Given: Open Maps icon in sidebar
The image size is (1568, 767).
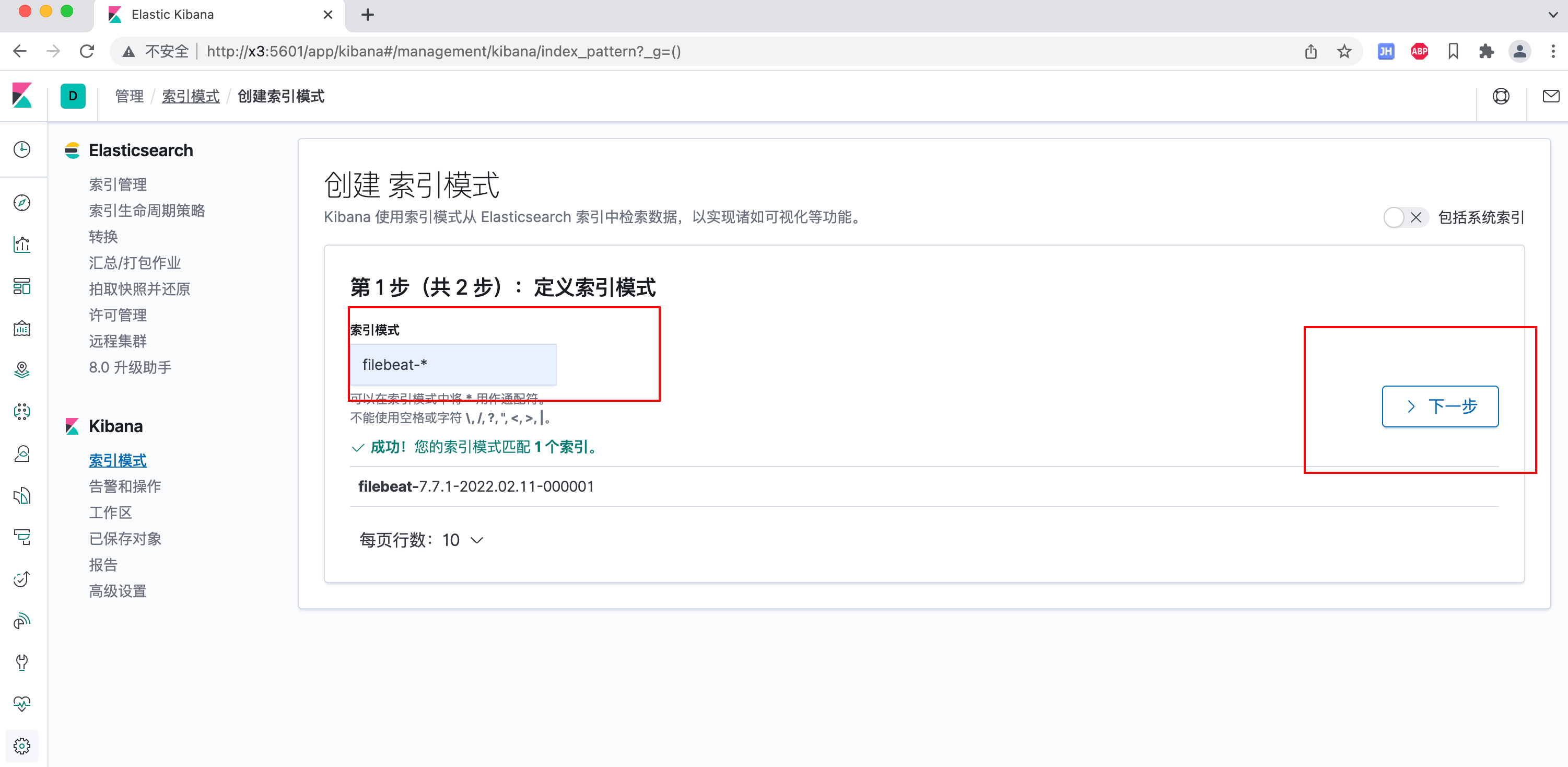Looking at the screenshot, I should (22, 370).
